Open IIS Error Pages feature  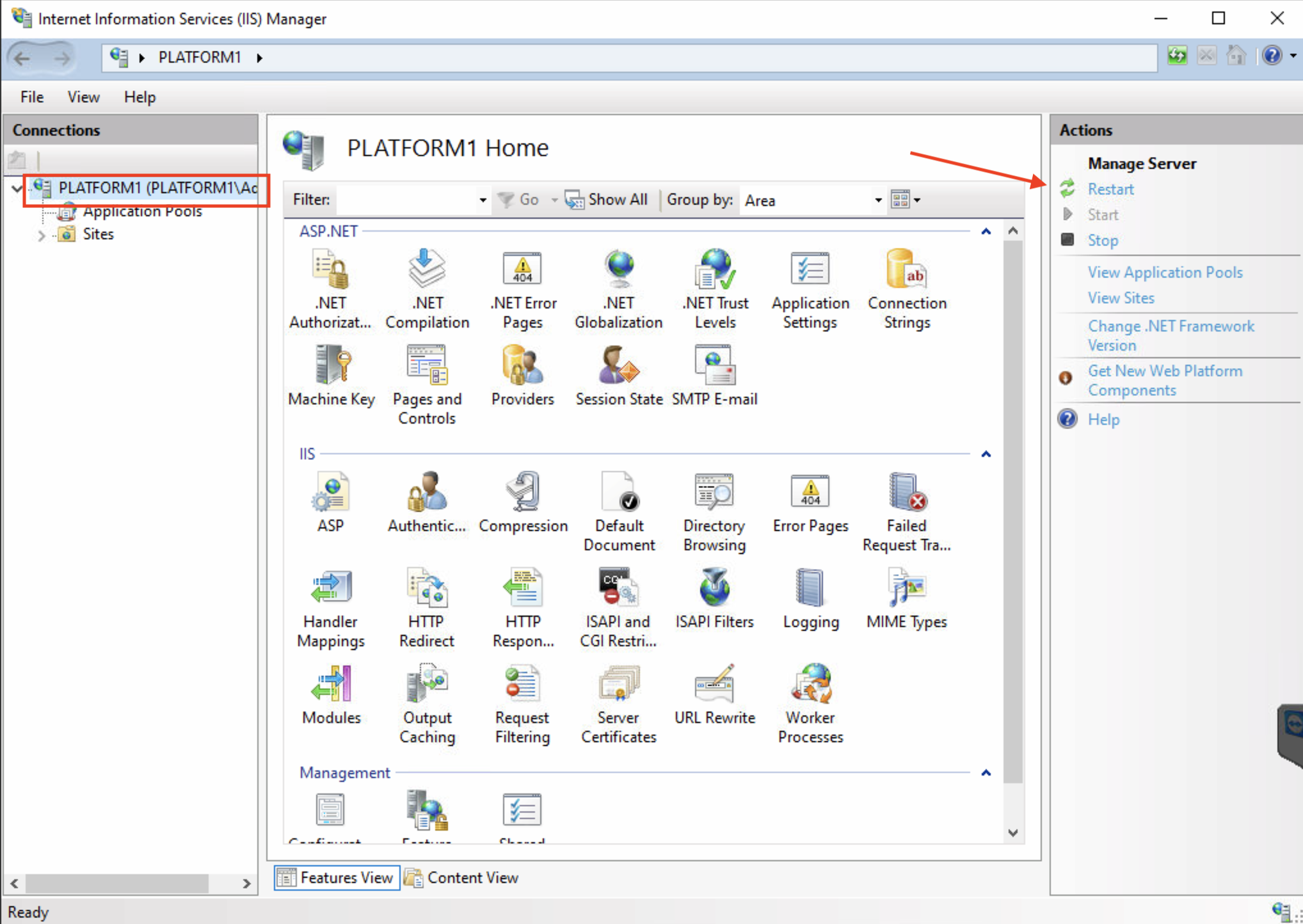click(x=810, y=503)
